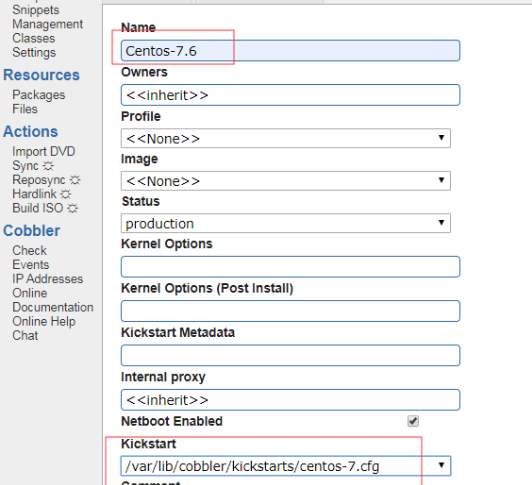Click the gear icon beside Build ISO
This screenshot has width=532, height=485.
tap(72, 208)
